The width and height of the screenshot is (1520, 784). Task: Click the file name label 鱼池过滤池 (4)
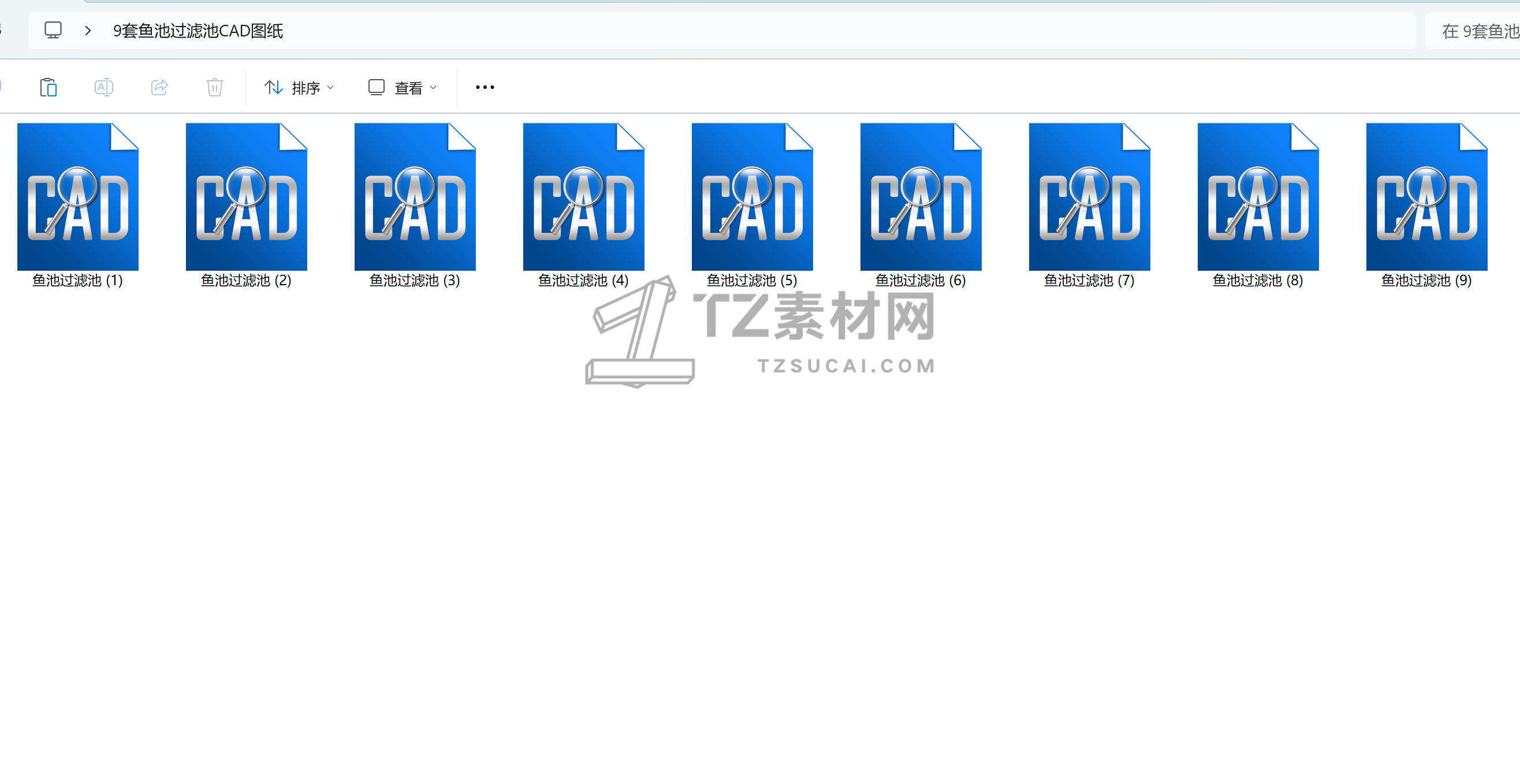click(583, 280)
